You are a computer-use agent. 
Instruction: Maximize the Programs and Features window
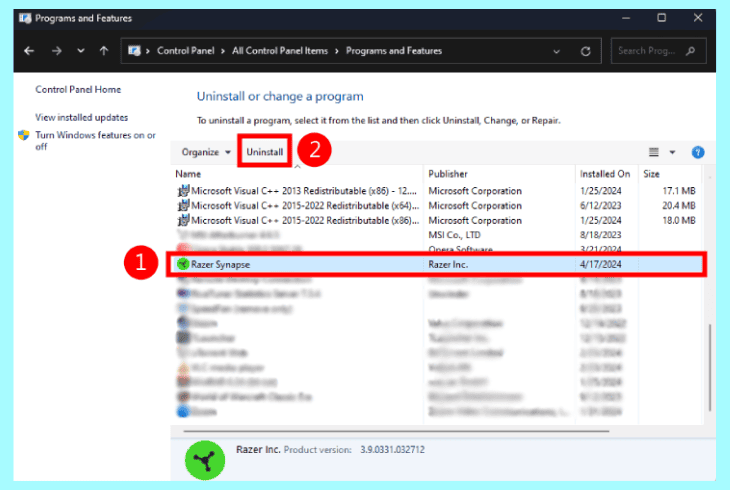click(x=662, y=18)
